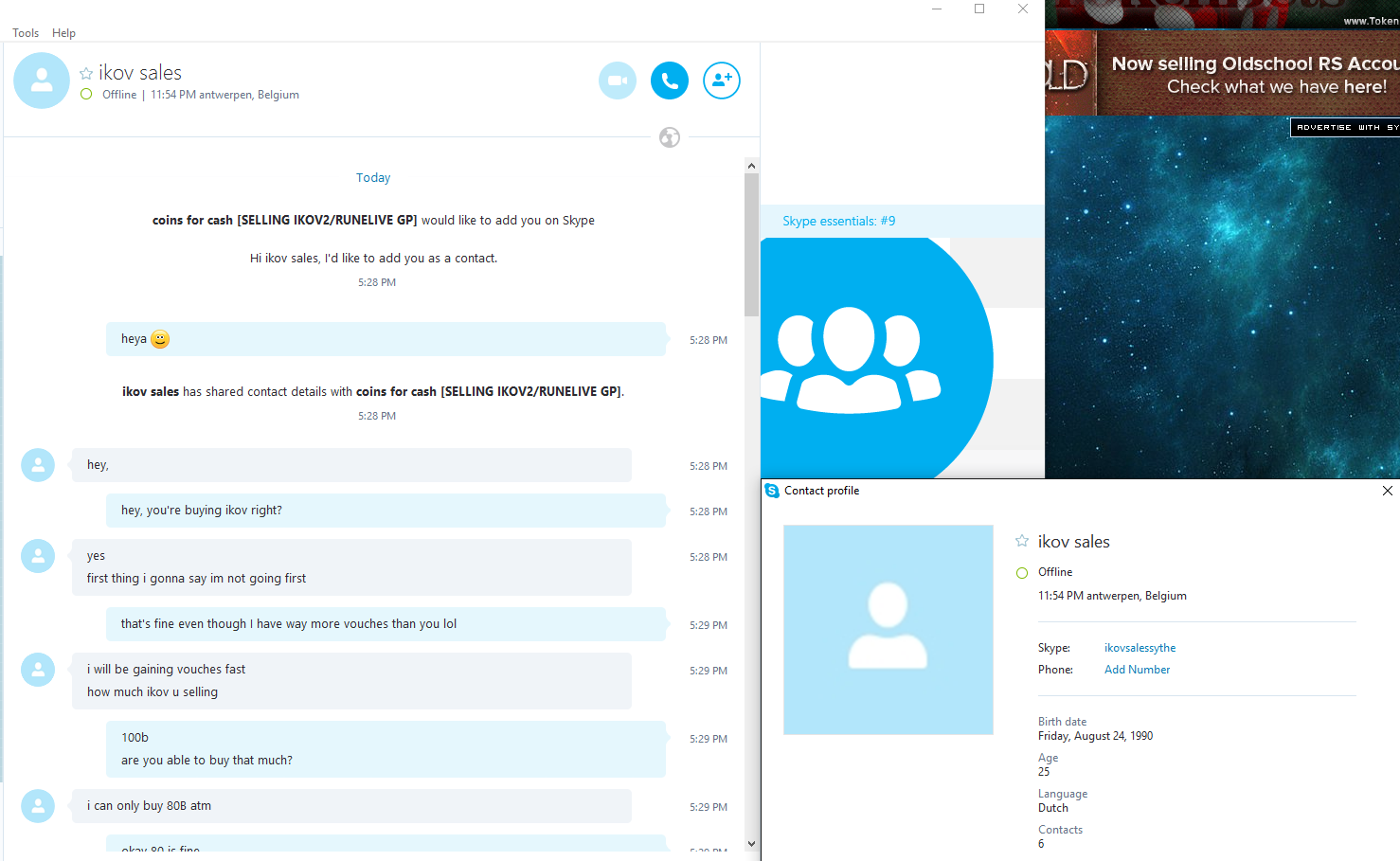This screenshot has width=1400, height=861.
Task: Click the avatar beside 'yes' message
Action: click(x=38, y=556)
